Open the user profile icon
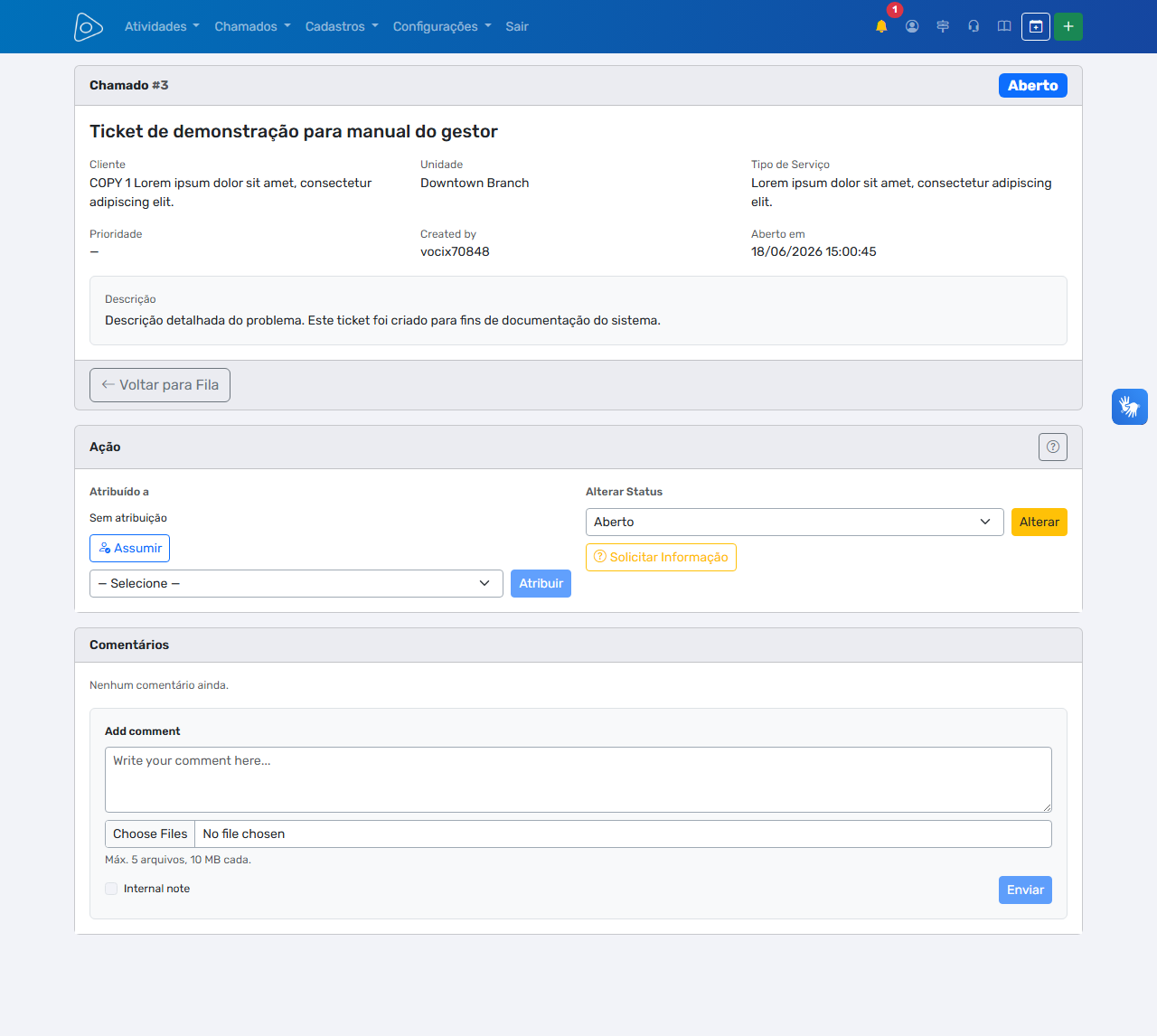Screen dimensions: 1157x1036 912,26
